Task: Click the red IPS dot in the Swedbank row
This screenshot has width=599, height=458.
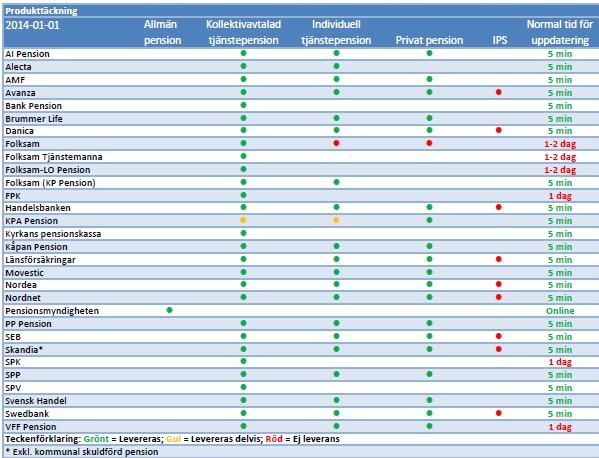Action: point(499,413)
